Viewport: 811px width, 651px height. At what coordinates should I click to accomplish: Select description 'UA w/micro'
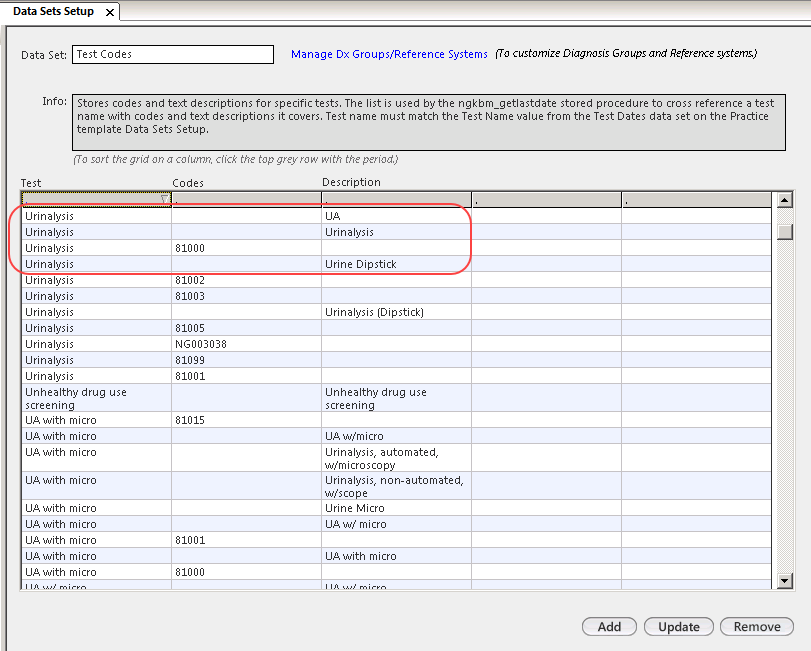click(396, 436)
